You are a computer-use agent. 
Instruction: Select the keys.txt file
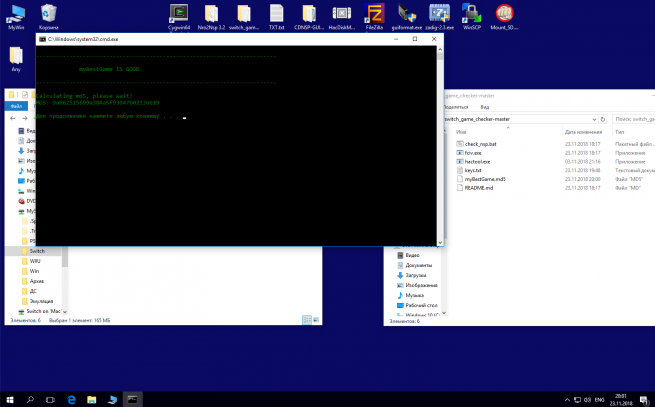pyautogui.click(x=473, y=171)
